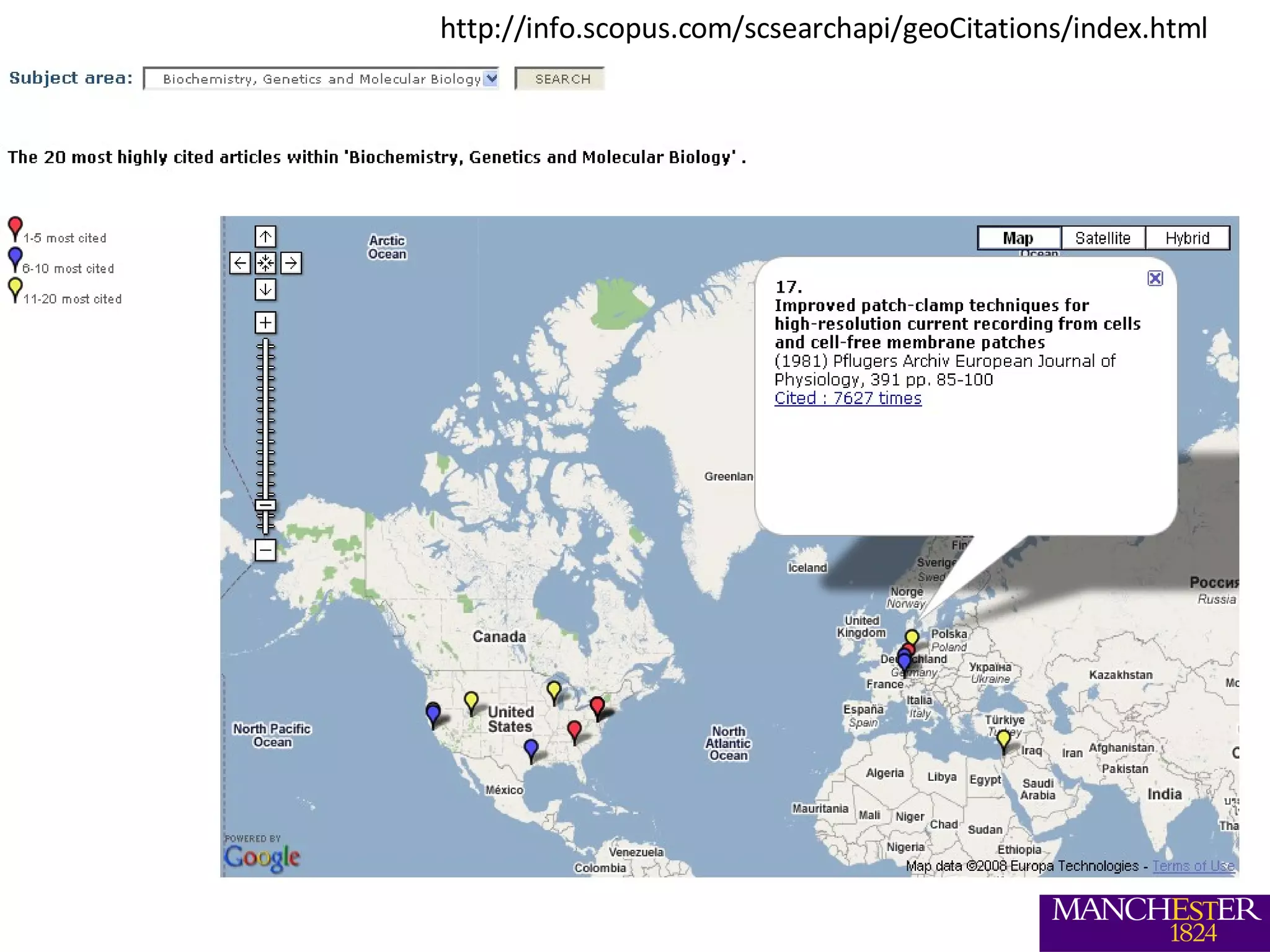Click the 'Map data ©2008 Europa Technologies' text
Viewport: 1270px width, 952px height.
click(x=1022, y=866)
